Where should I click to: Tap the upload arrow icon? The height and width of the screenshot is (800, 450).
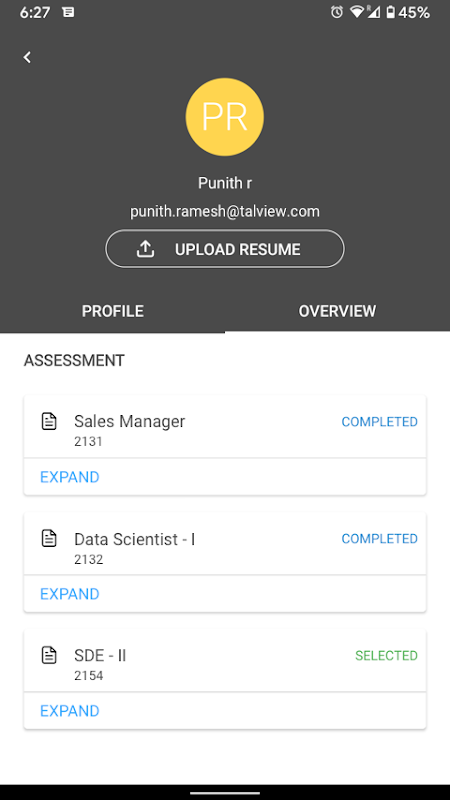(145, 249)
